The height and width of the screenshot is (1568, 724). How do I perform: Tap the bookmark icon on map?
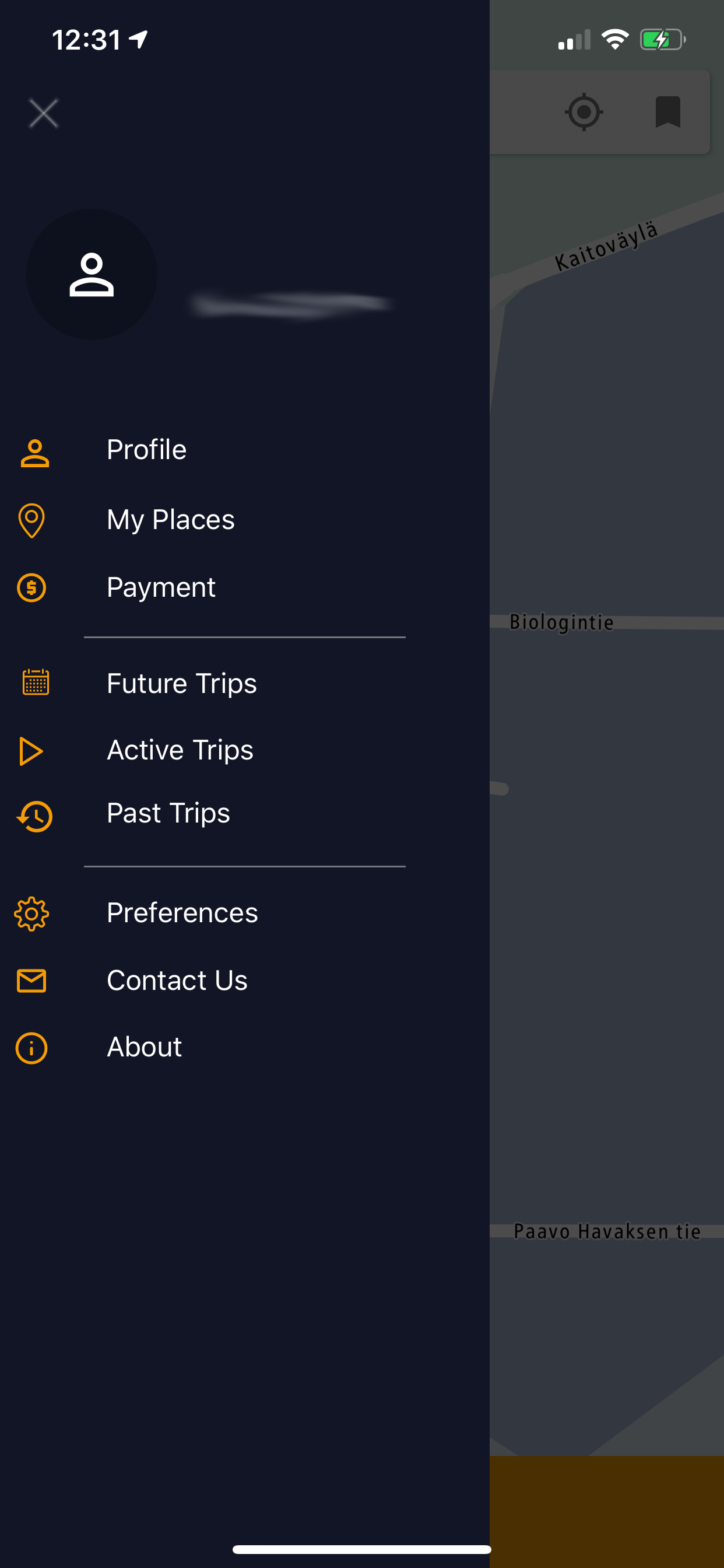[668, 112]
